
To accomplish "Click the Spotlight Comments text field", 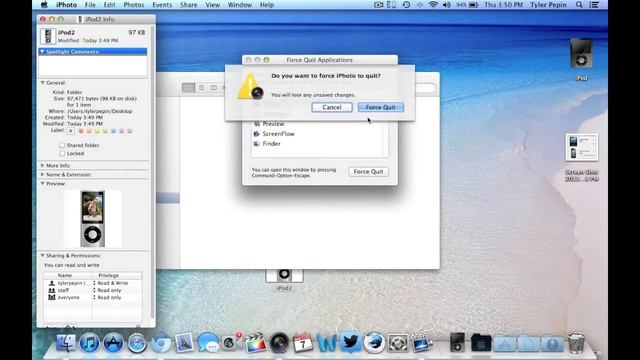I will coord(93,65).
